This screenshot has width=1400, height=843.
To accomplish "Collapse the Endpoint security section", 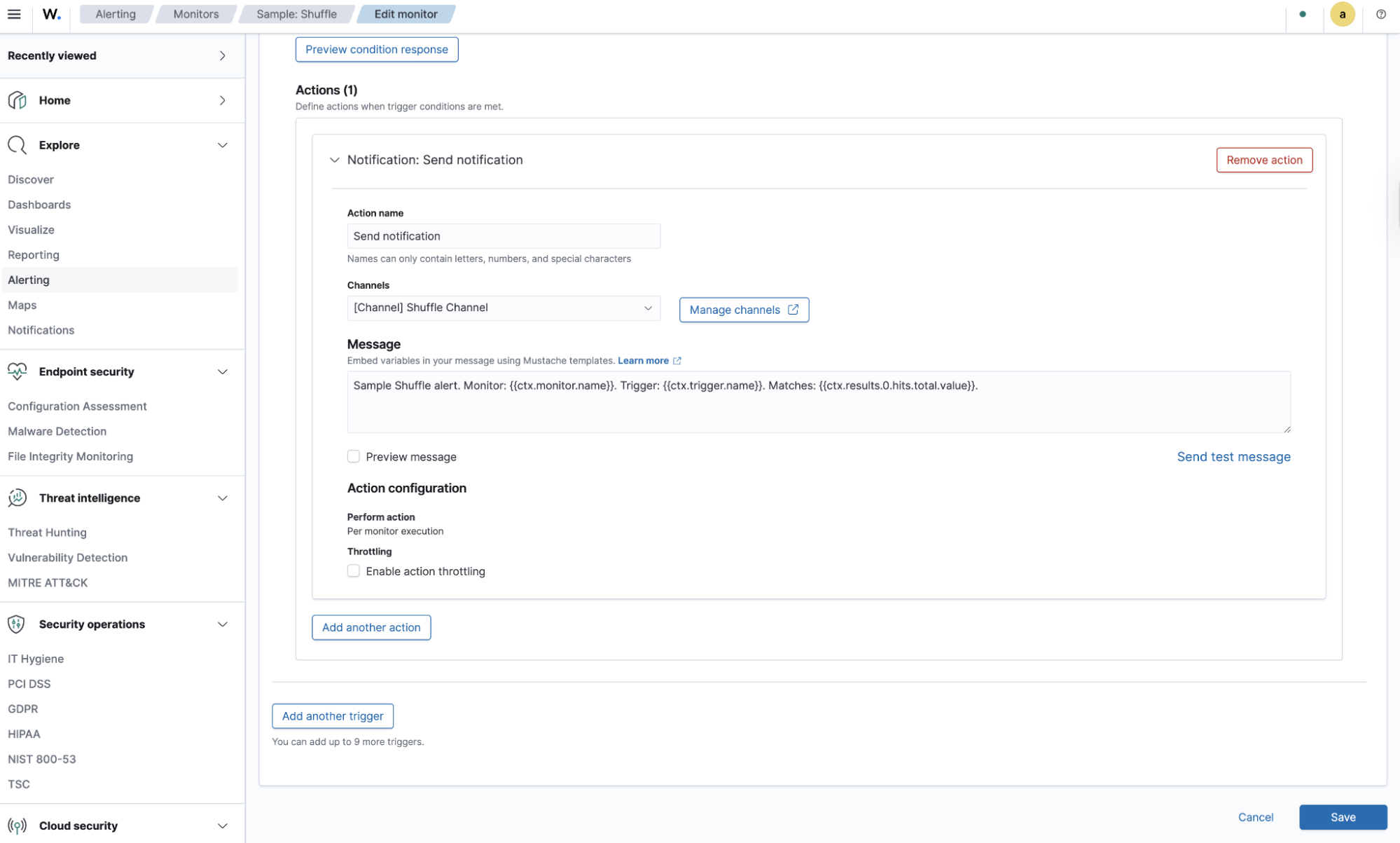I will tap(223, 371).
